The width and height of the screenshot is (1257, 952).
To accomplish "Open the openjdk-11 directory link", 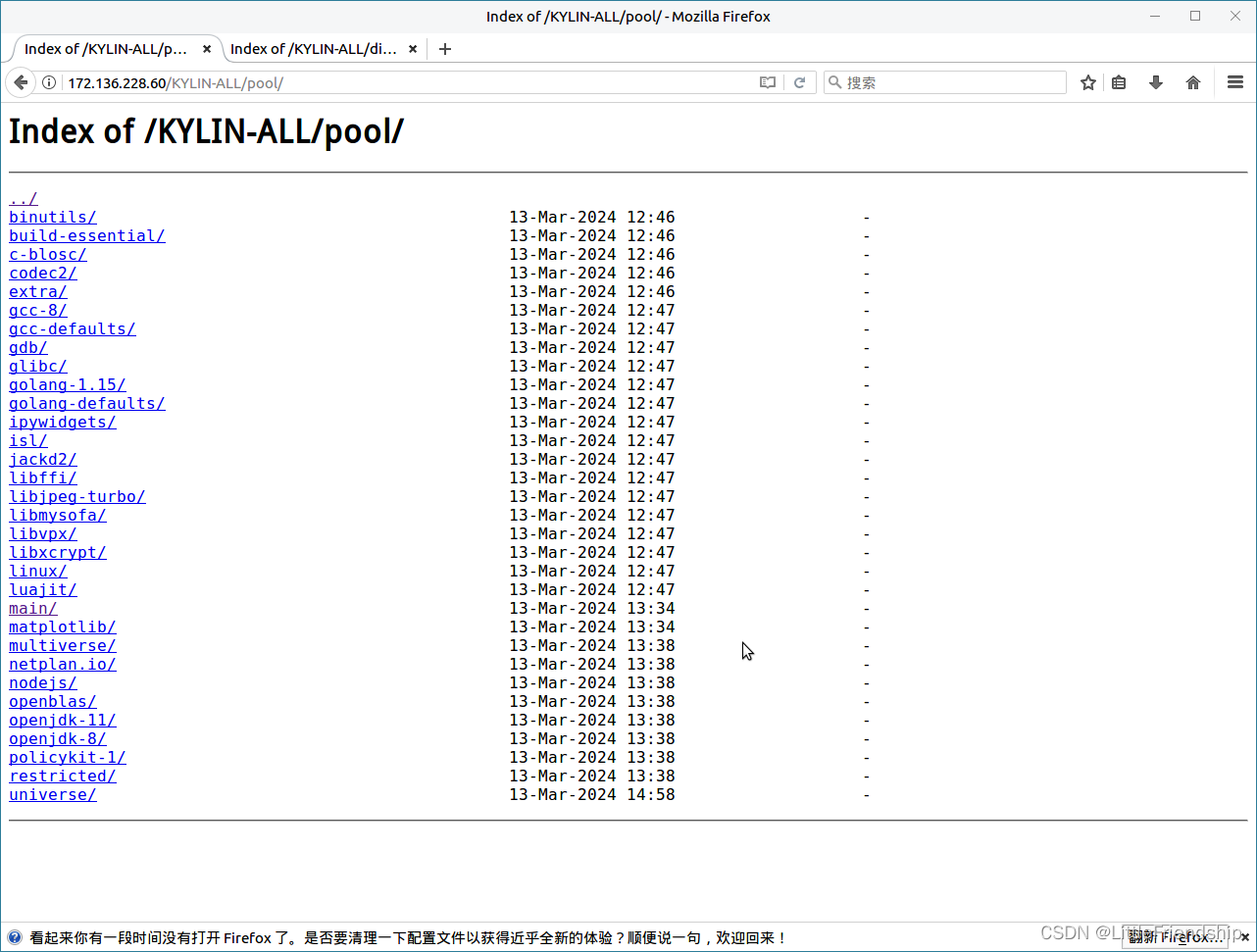I will [x=62, y=720].
